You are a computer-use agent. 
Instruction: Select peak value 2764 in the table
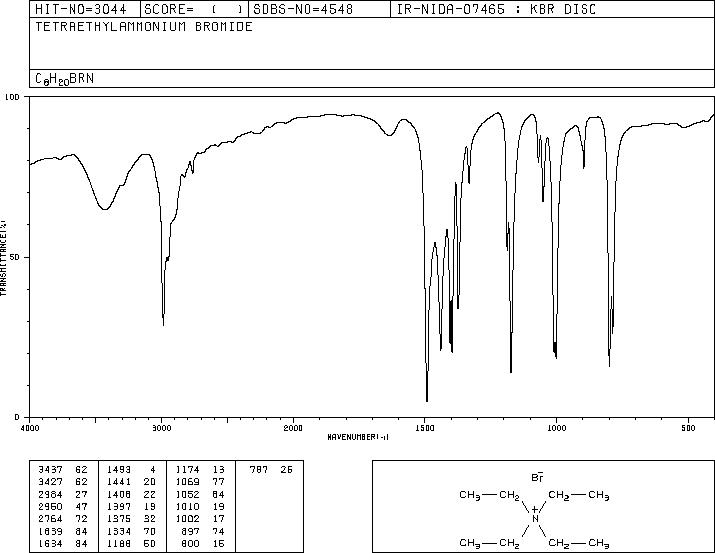51,519
